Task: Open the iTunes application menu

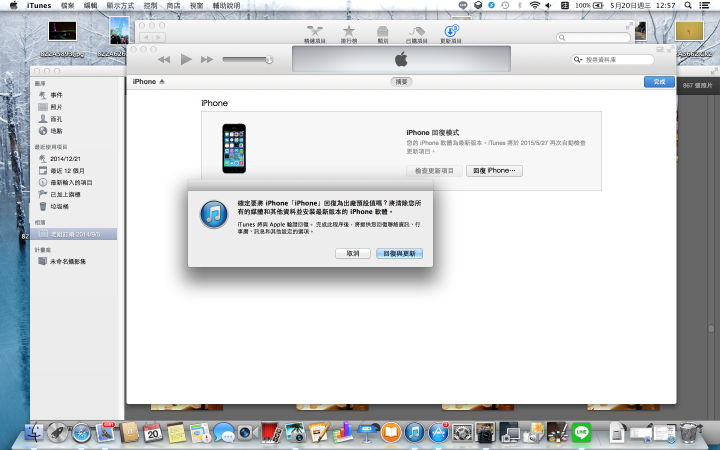Action: [39, 6]
